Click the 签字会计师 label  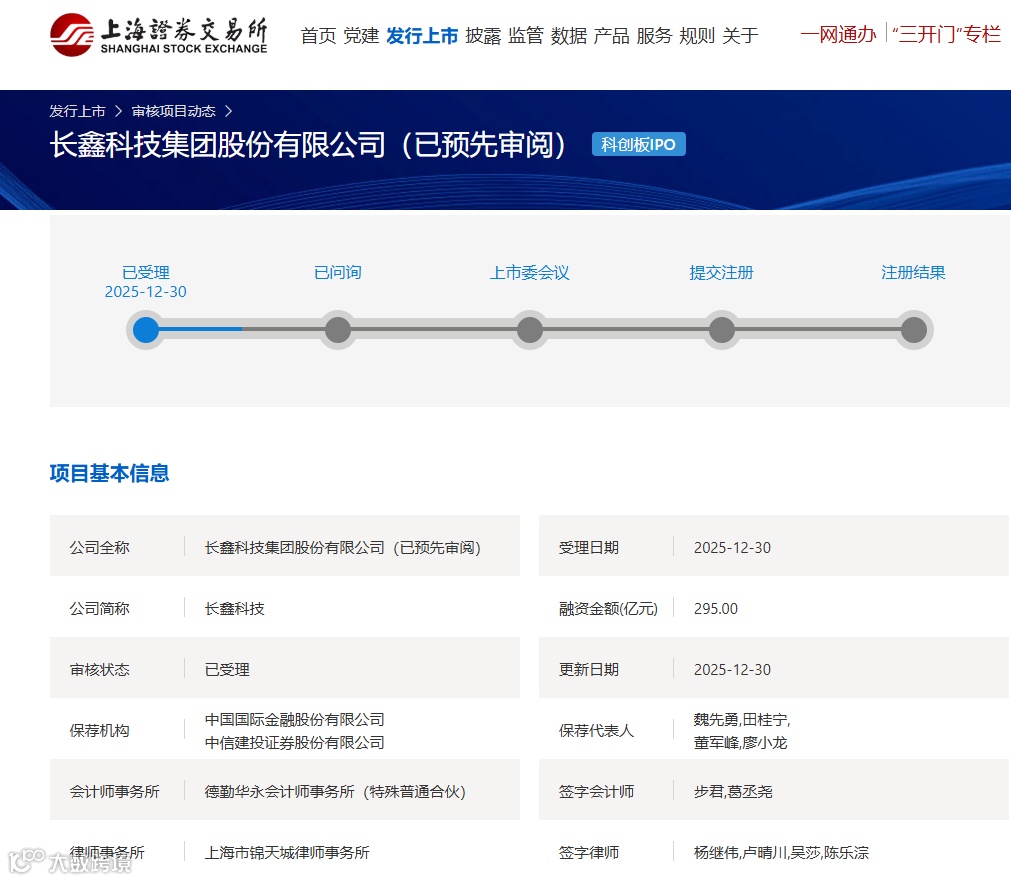click(x=596, y=791)
